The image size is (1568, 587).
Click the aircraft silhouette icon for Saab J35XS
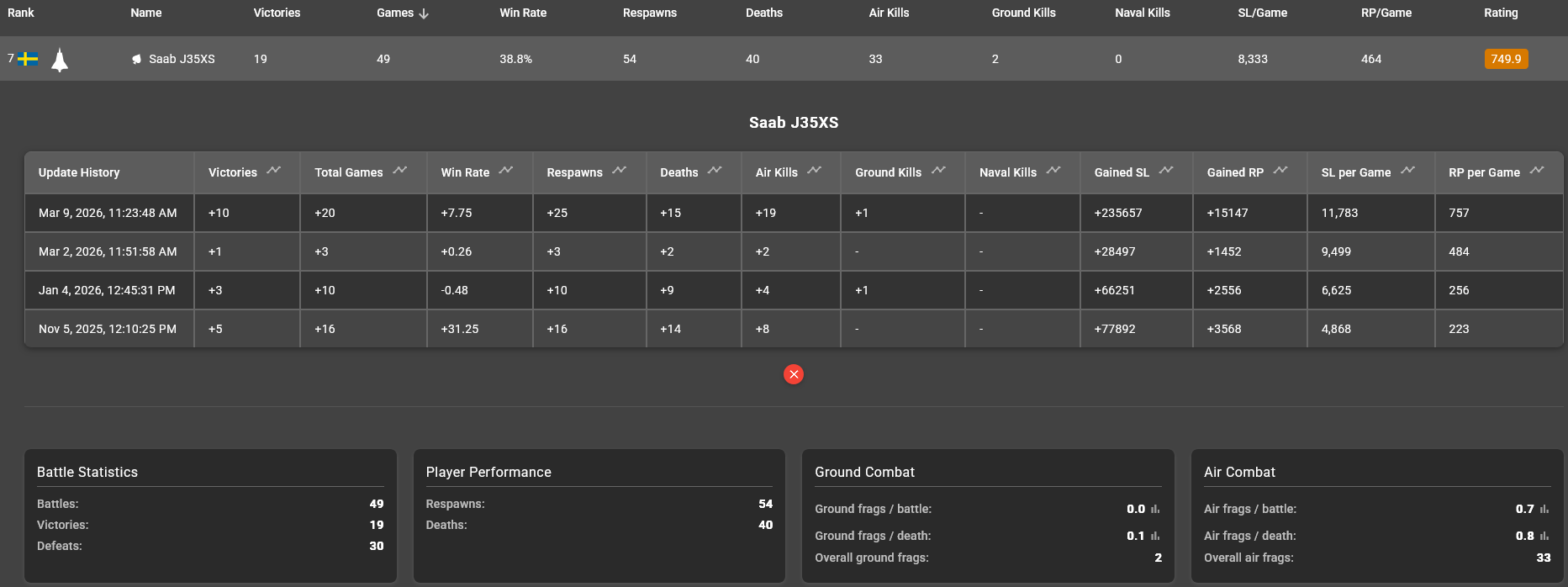click(x=60, y=60)
